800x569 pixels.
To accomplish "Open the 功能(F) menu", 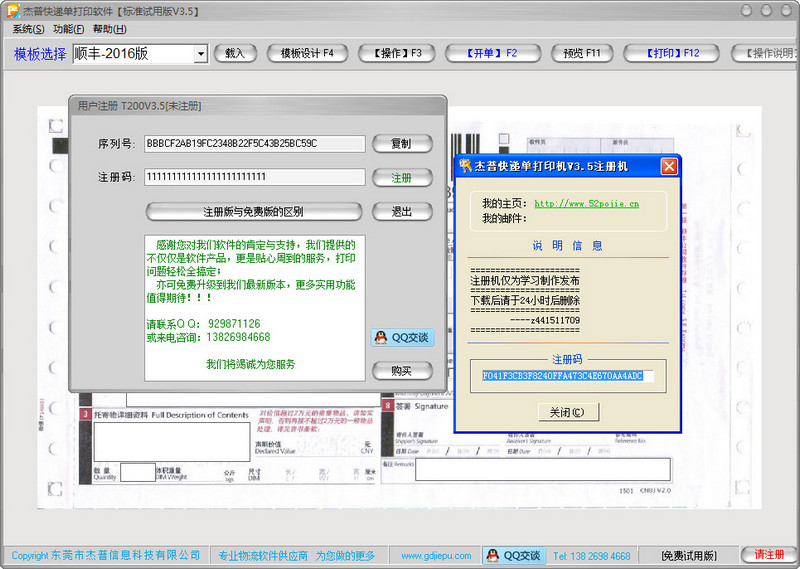I will click(x=68, y=29).
